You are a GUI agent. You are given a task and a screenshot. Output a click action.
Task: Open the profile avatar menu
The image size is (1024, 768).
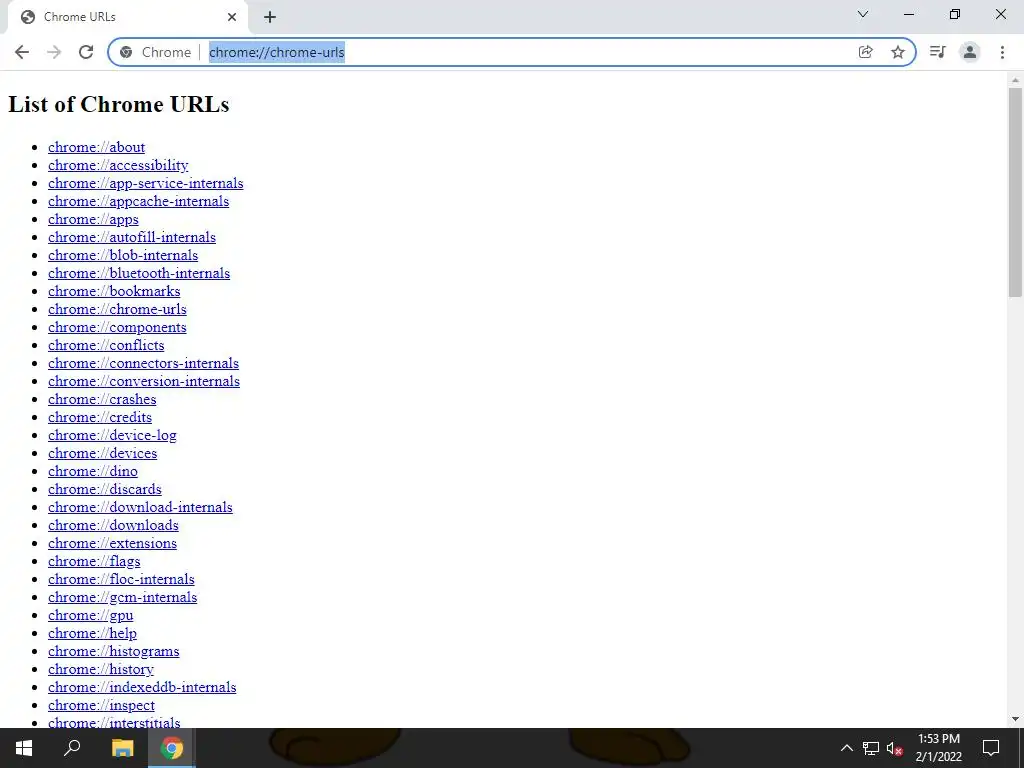[970, 52]
